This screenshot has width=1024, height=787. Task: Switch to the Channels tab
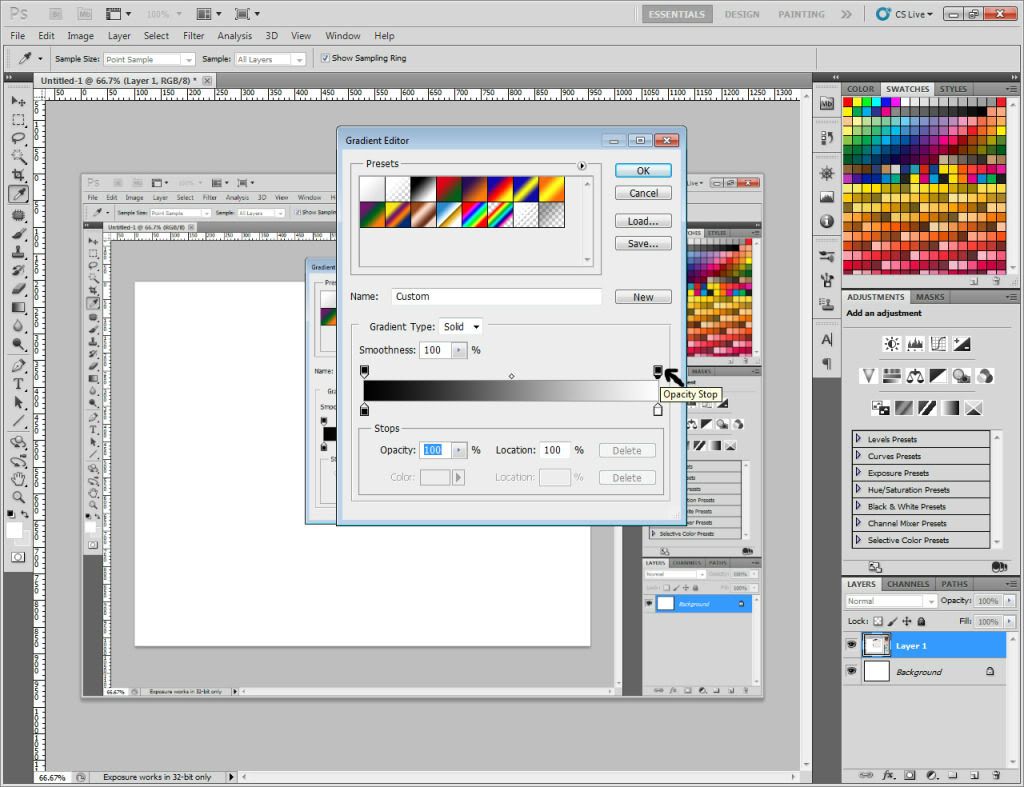pyautogui.click(x=908, y=584)
